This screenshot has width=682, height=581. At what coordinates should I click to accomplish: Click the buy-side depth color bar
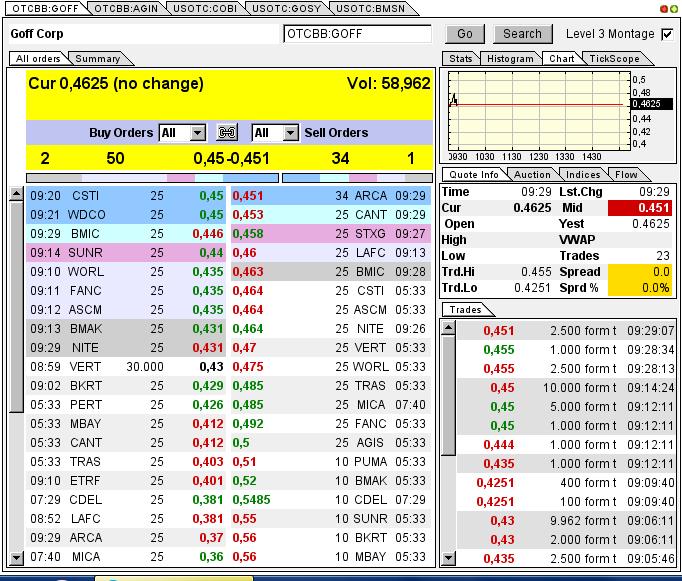pos(152,178)
